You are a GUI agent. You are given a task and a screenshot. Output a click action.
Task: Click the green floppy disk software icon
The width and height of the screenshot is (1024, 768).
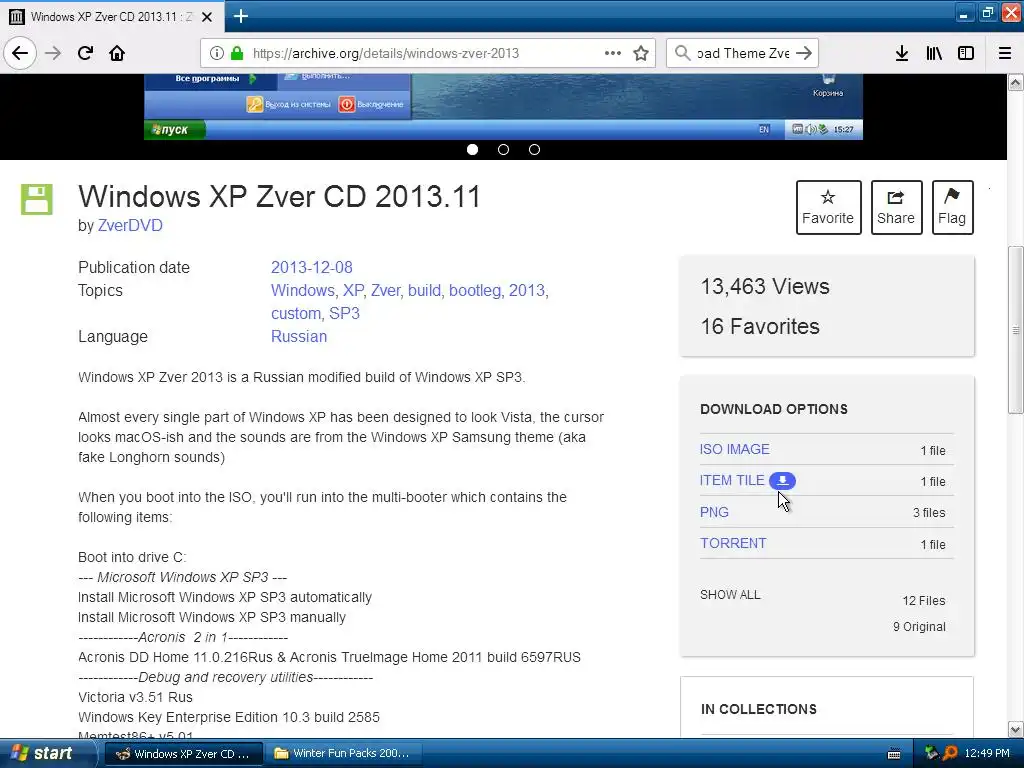(x=37, y=199)
